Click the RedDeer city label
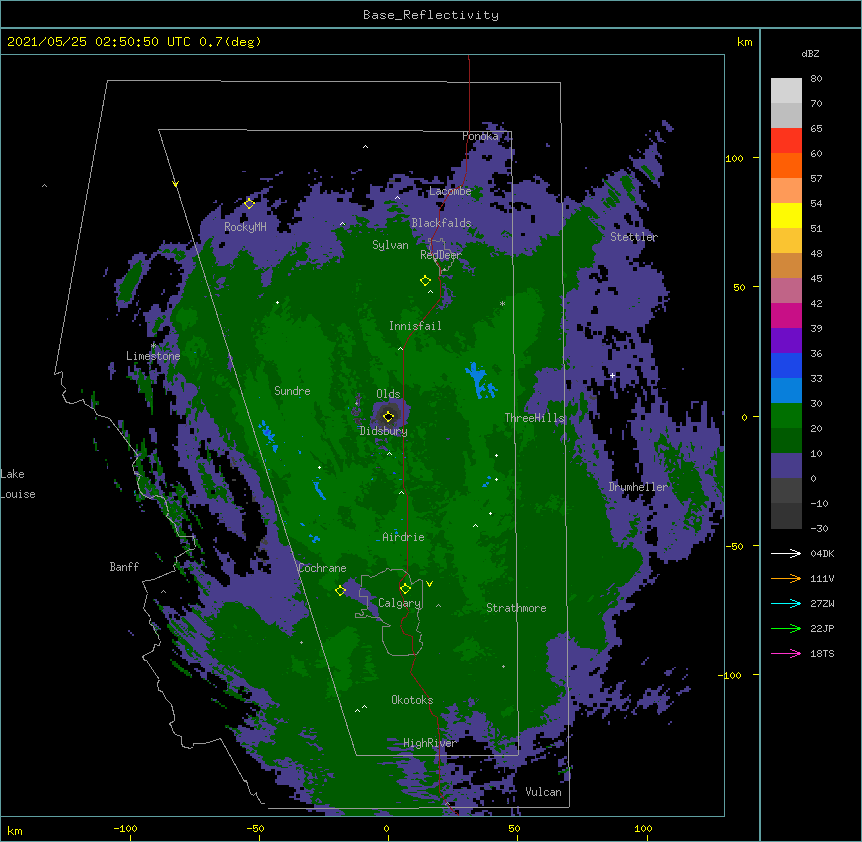Viewport: 862px width, 842px height. coord(441,255)
